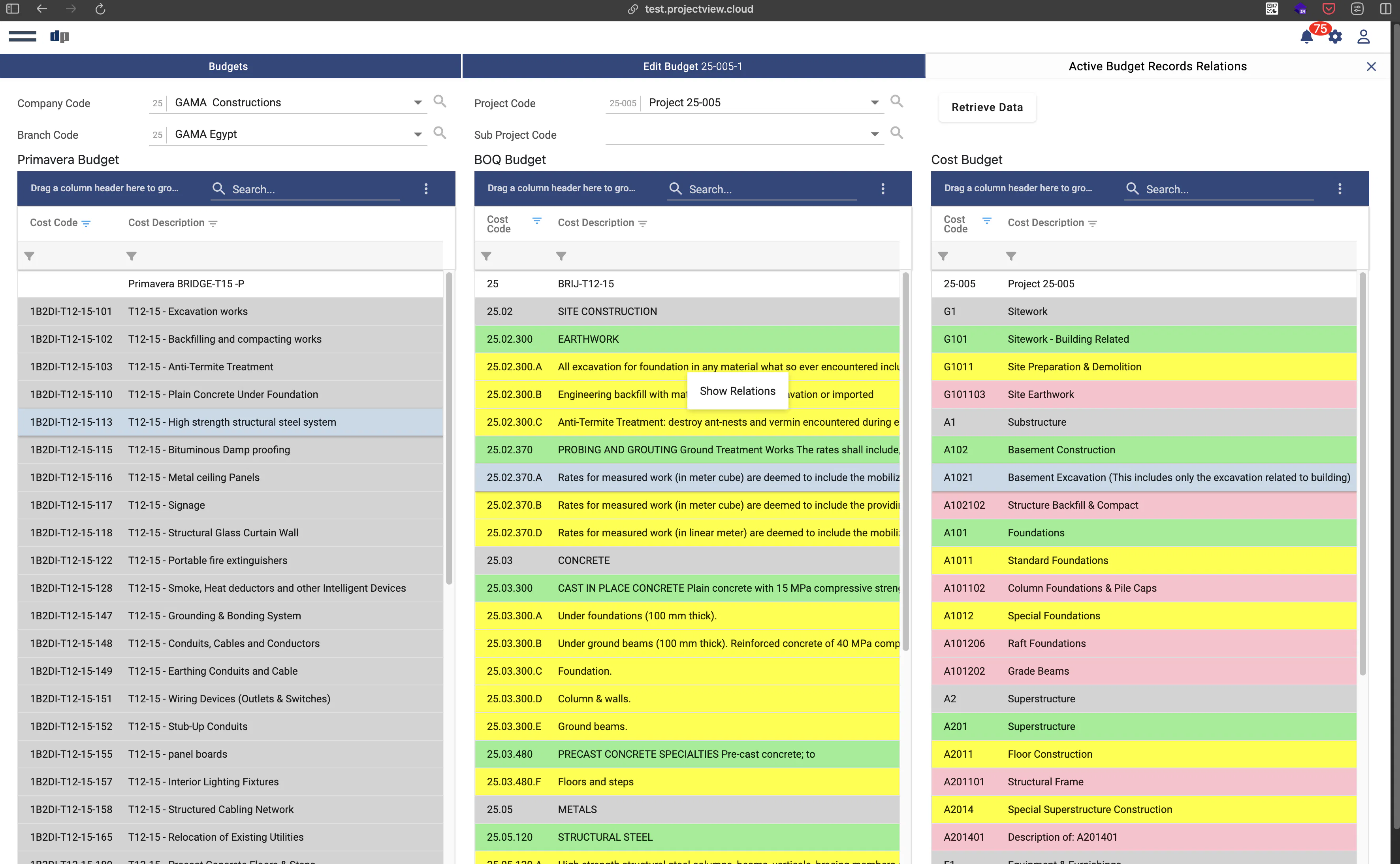Image resolution: width=1400 pixels, height=864 pixels.
Task: Click search magnifier beside Company Code
Action: coord(440,101)
